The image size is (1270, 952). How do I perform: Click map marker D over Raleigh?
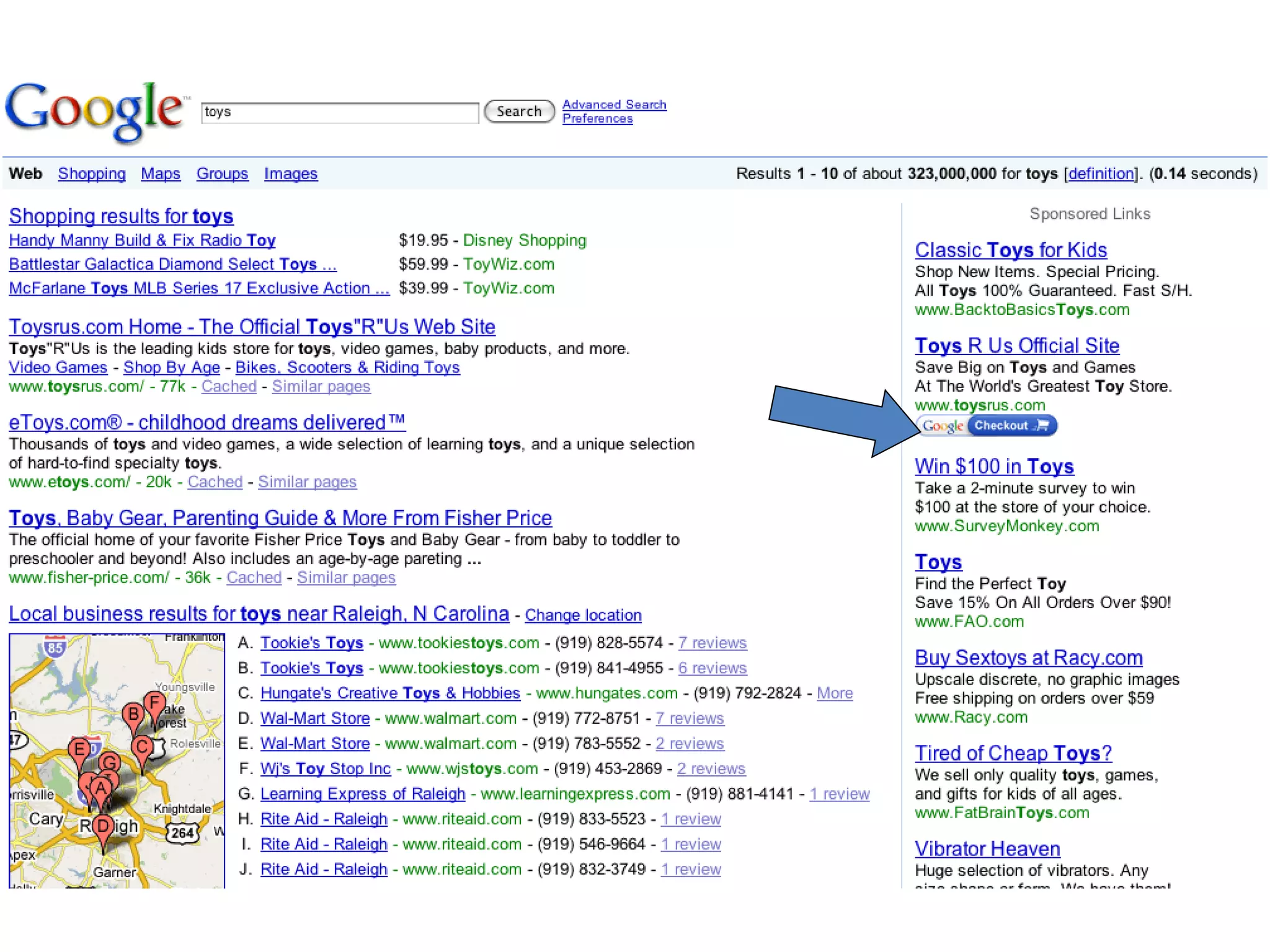click(104, 827)
